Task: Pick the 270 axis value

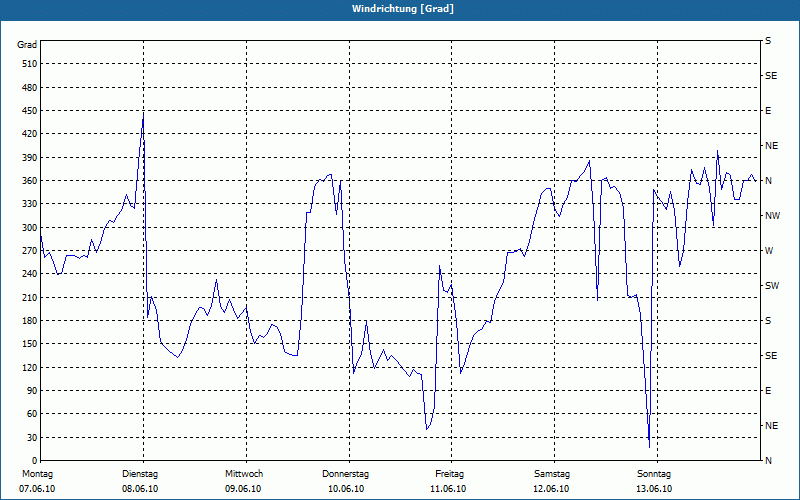Action: pyautogui.click(x=29, y=251)
